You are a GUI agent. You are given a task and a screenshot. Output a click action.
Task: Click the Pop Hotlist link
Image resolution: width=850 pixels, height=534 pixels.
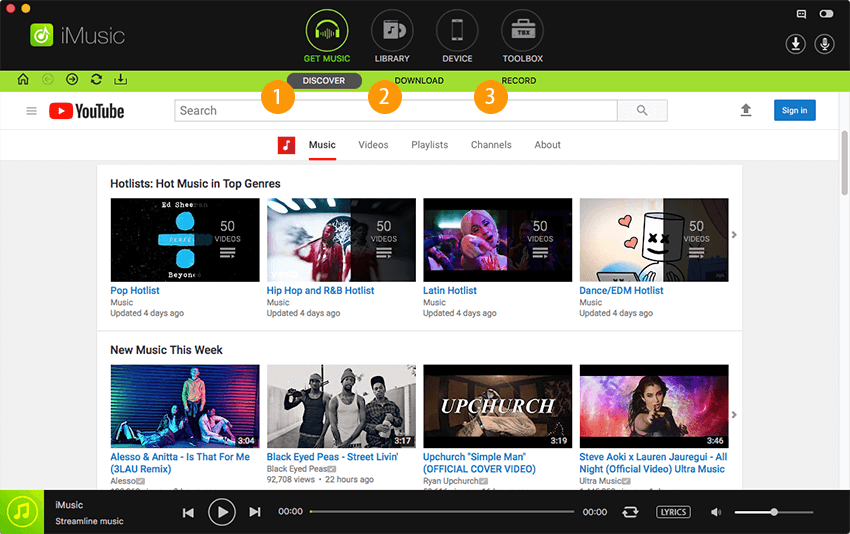(x=135, y=291)
